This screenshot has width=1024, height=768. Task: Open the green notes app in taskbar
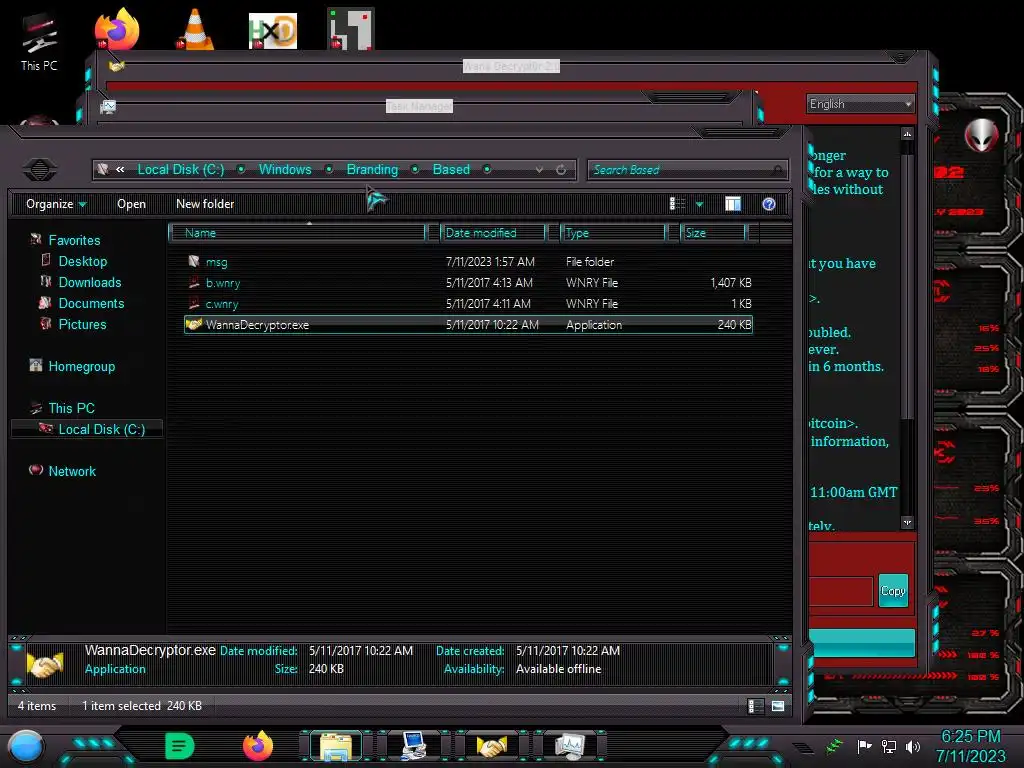[180, 746]
